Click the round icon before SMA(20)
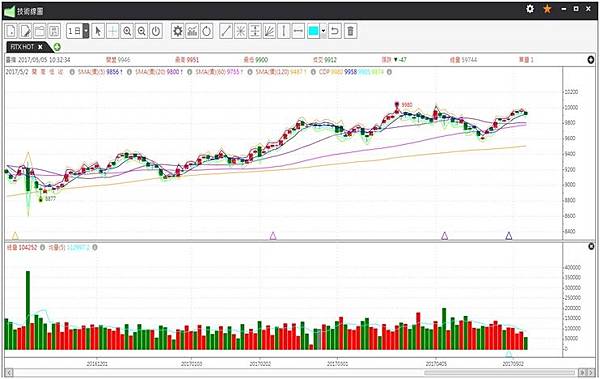 tap(129, 72)
